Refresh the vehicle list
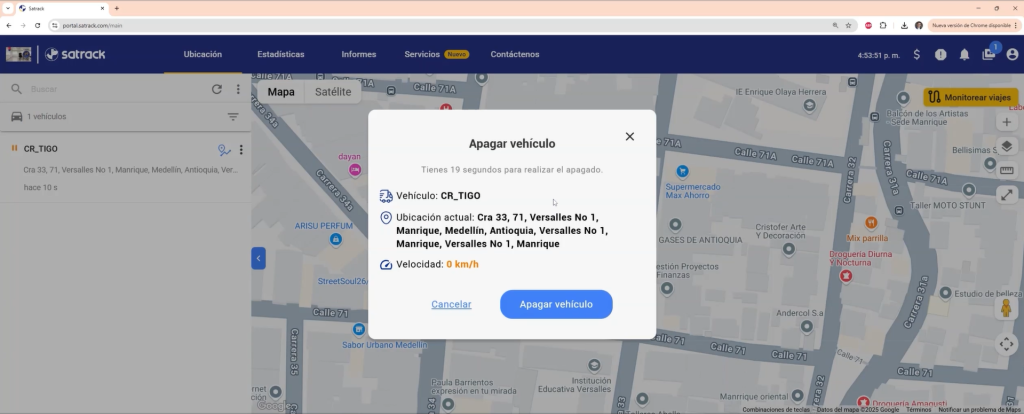The height and width of the screenshot is (414, 1024). pyautogui.click(x=217, y=89)
